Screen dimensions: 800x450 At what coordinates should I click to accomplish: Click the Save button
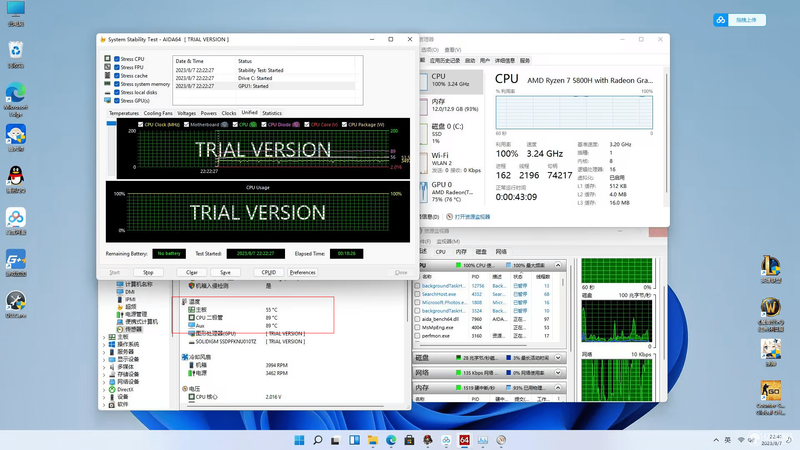226,272
